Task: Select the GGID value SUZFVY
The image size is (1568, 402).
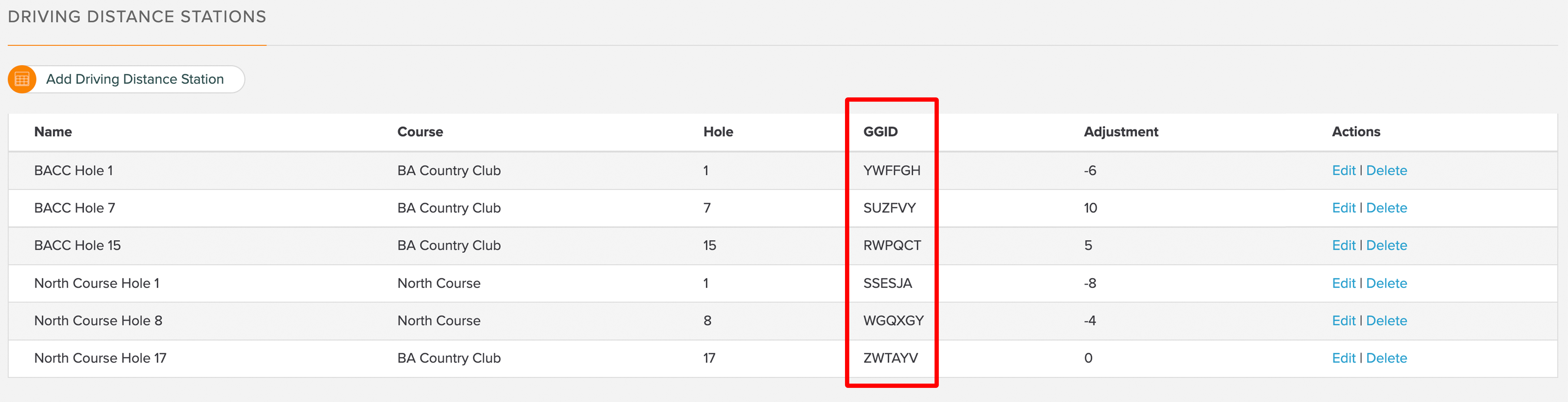Action: (x=889, y=208)
